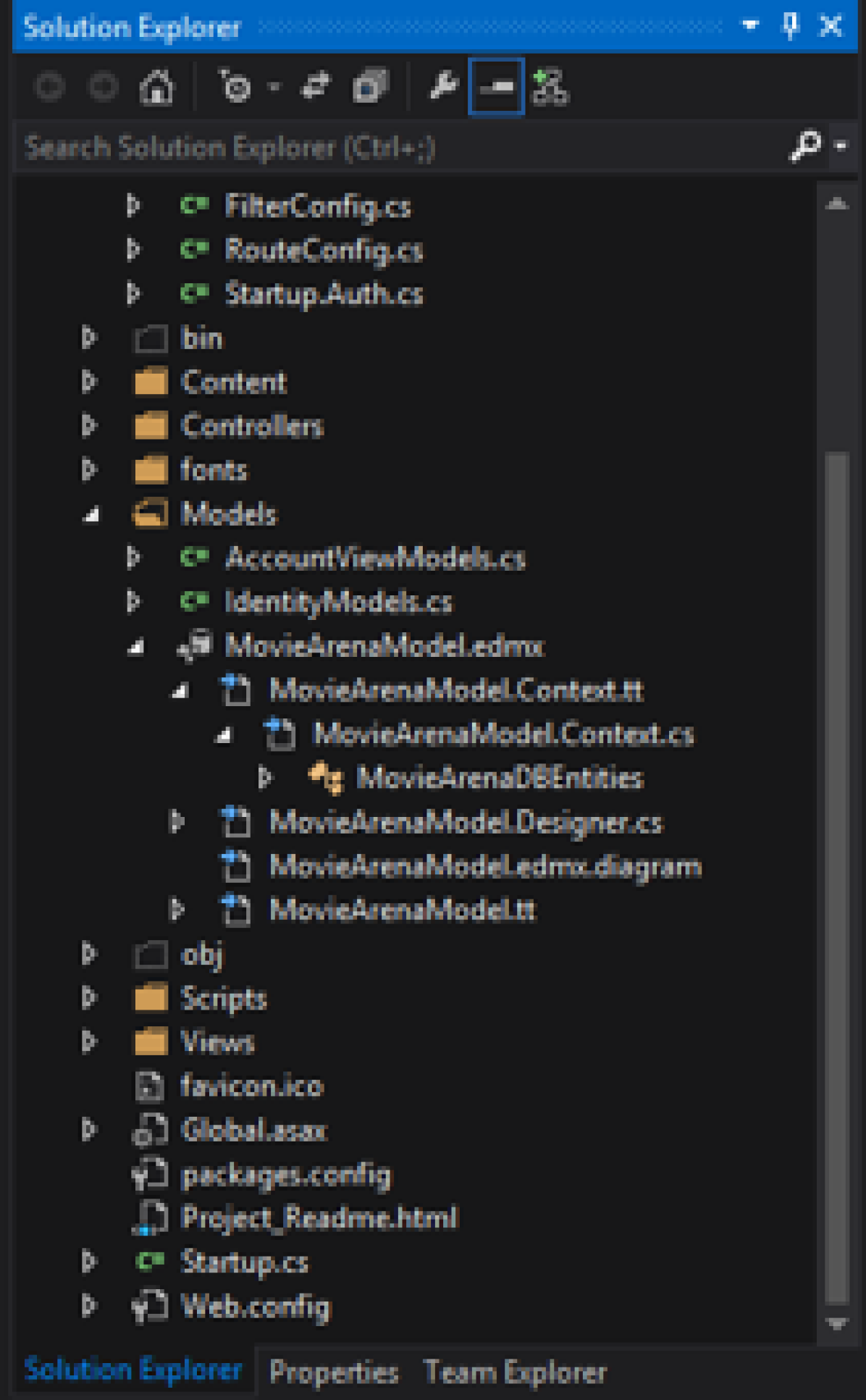Viewport: 866px width, 1400px height.
Task: Expand the bin folder
Action: point(88,338)
